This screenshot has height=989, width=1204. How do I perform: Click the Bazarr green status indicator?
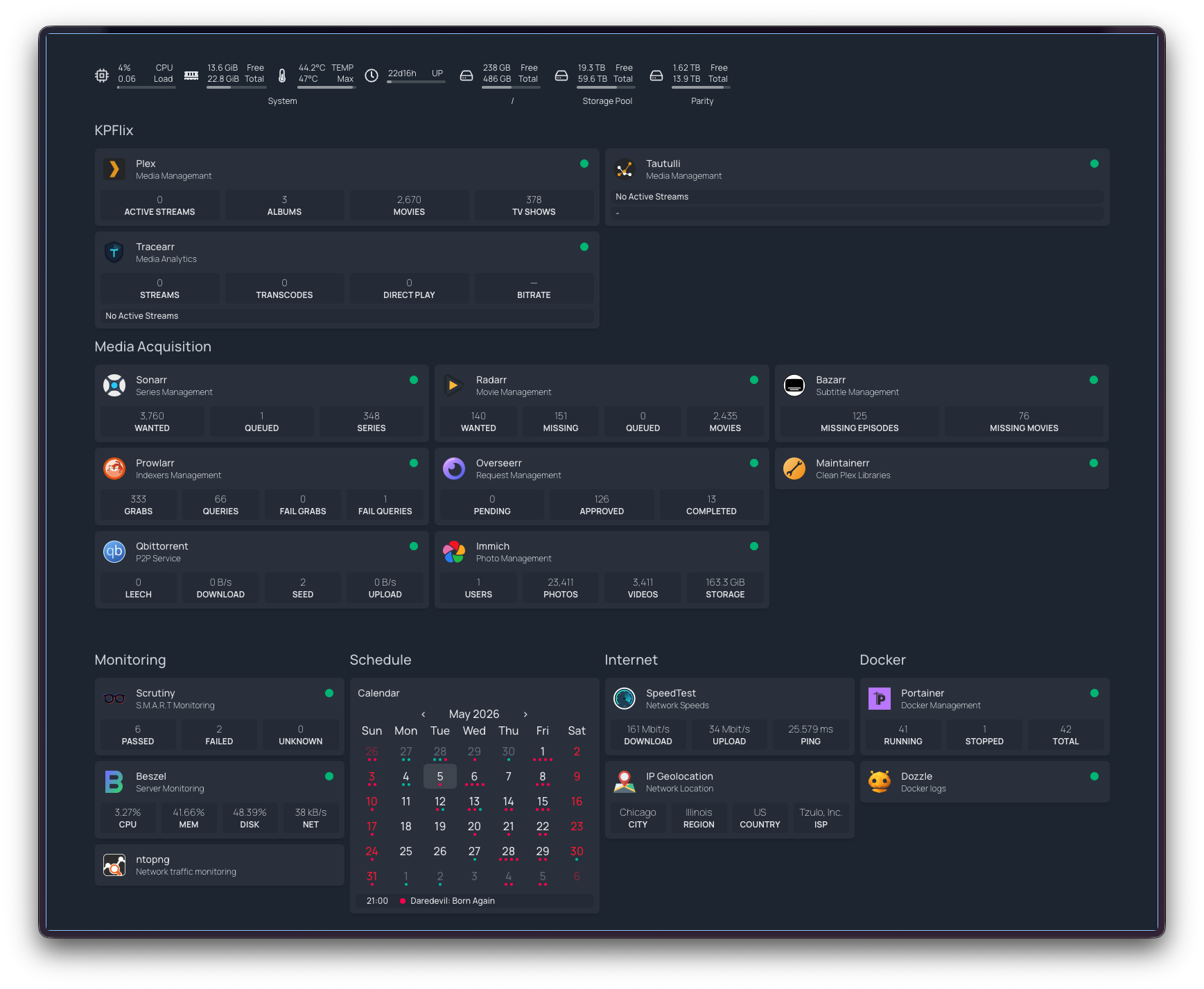pos(1094,380)
